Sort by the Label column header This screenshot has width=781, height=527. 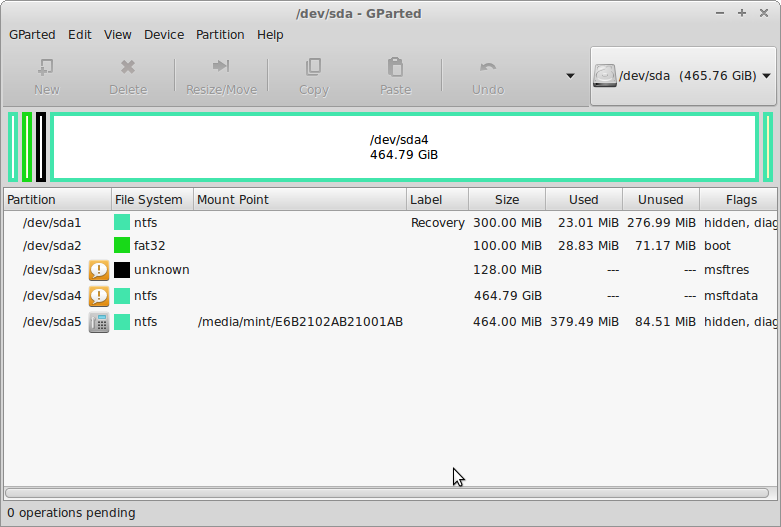point(437,200)
